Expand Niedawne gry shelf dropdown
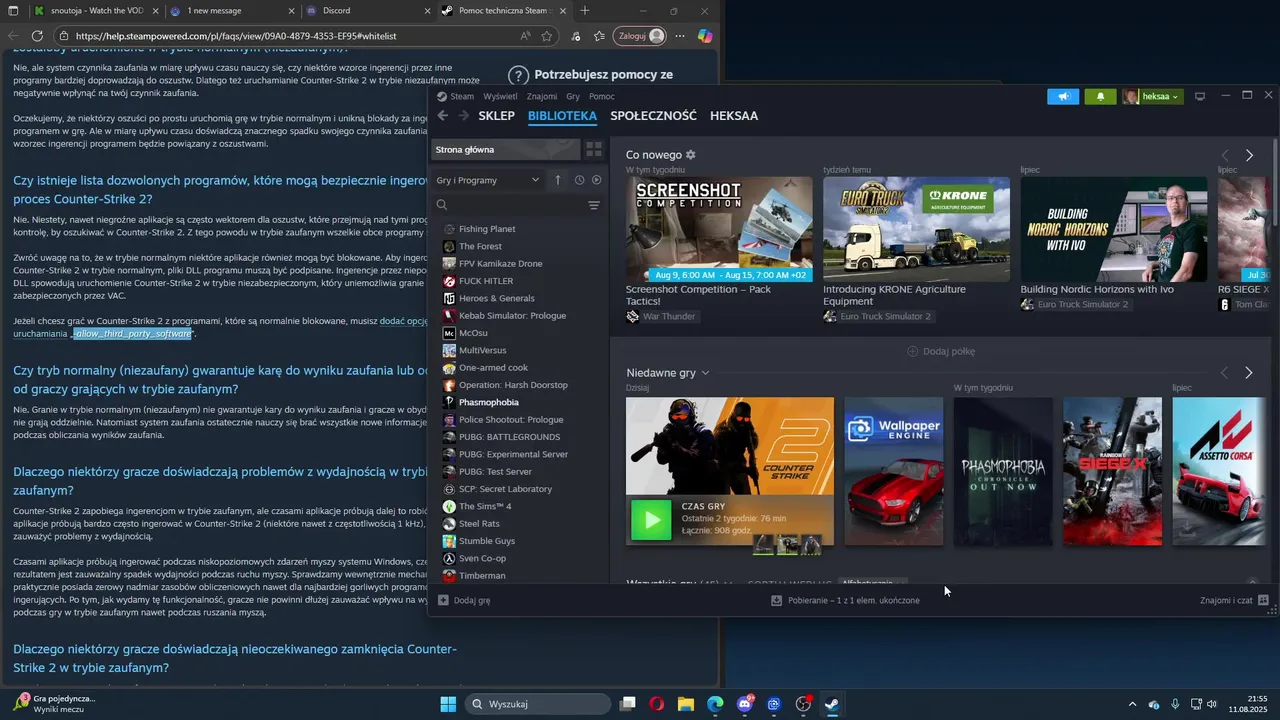Image resolution: width=1280 pixels, height=720 pixels. coord(705,373)
